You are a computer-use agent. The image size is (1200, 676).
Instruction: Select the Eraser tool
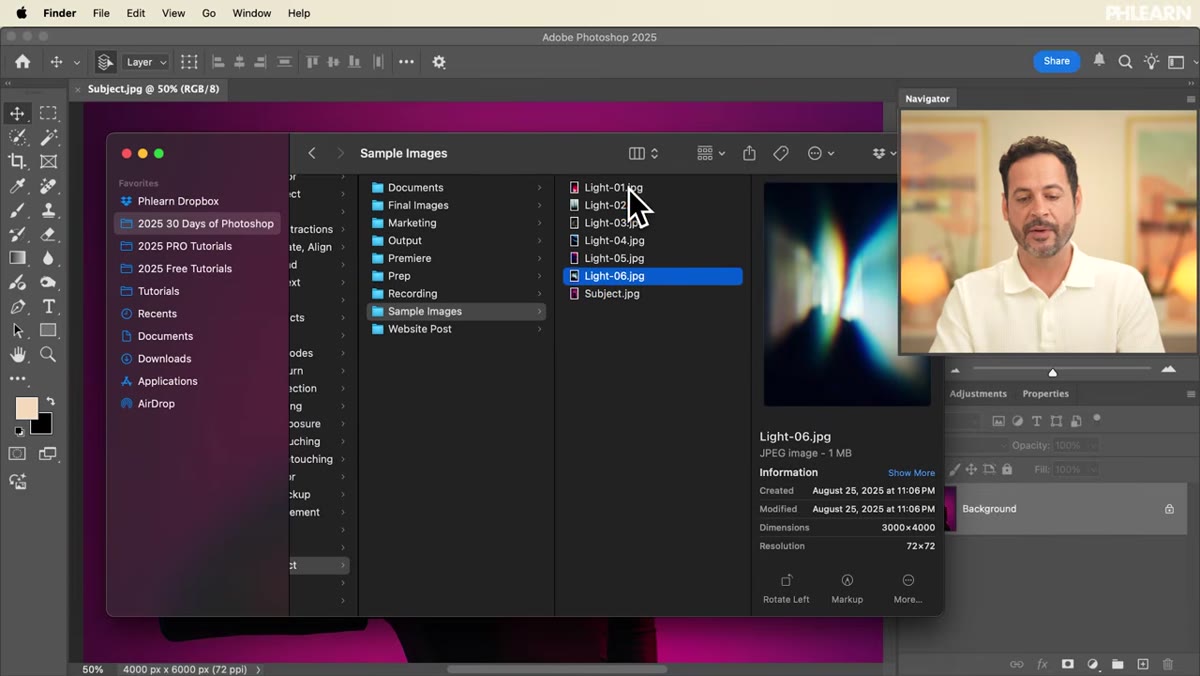(x=48, y=234)
